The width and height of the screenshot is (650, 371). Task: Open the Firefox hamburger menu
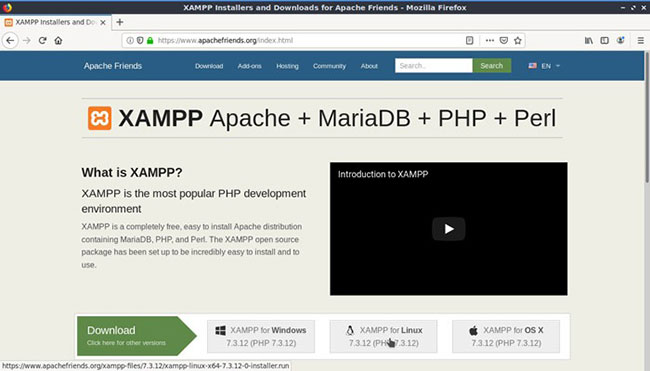click(640, 41)
